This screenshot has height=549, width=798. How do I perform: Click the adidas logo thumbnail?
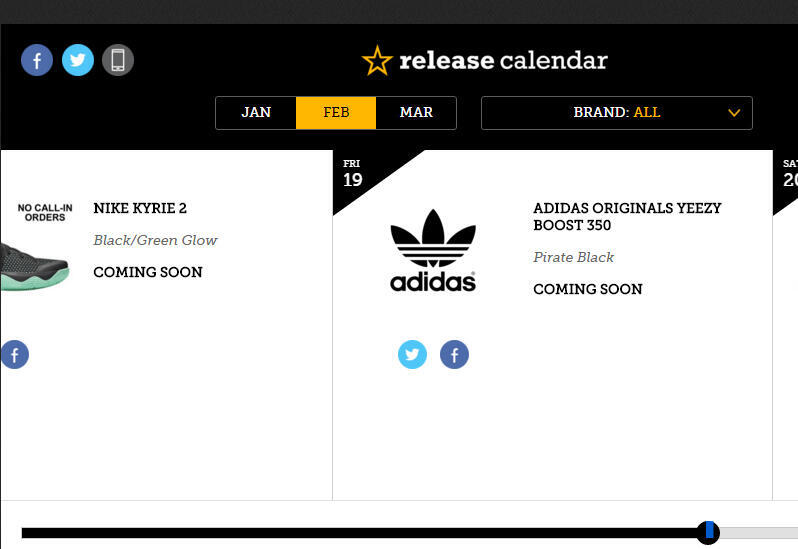[433, 250]
